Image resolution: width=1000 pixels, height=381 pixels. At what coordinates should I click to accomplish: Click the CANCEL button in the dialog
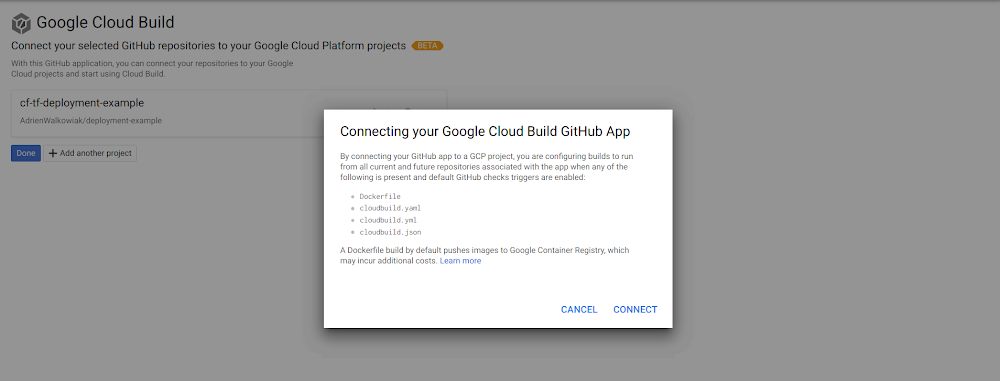(x=579, y=310)
